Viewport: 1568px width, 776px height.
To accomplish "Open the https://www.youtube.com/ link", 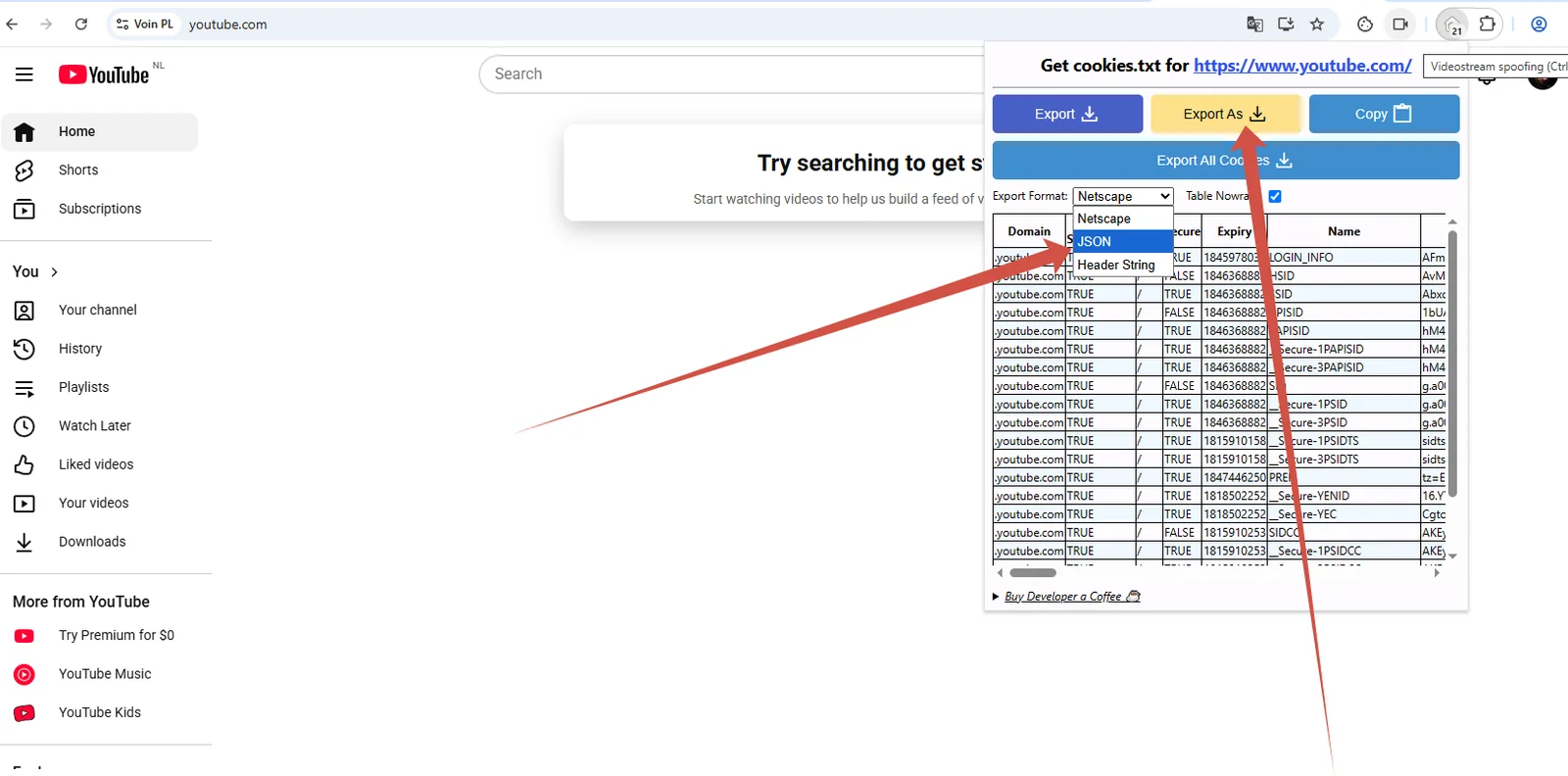I will [x=1302, y=66].
